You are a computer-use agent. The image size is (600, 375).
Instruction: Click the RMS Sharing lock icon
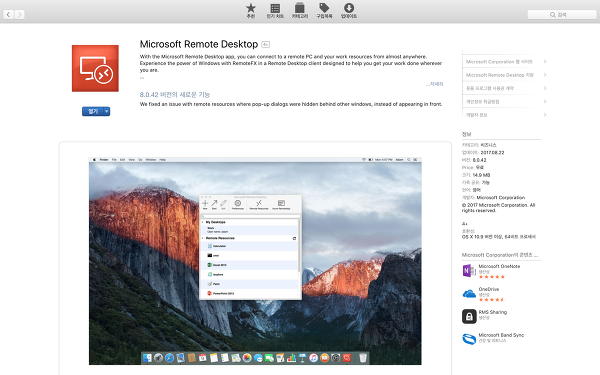[469, 316]
